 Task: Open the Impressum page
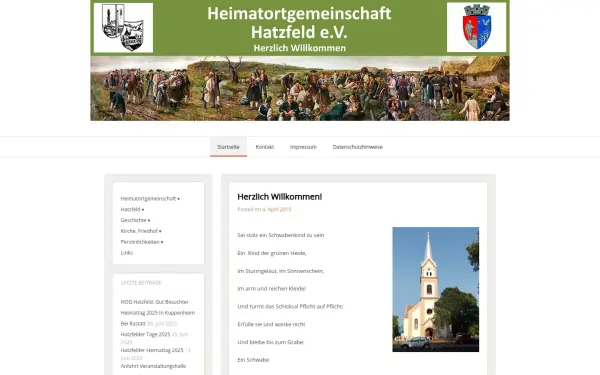(x=303, y=147)
